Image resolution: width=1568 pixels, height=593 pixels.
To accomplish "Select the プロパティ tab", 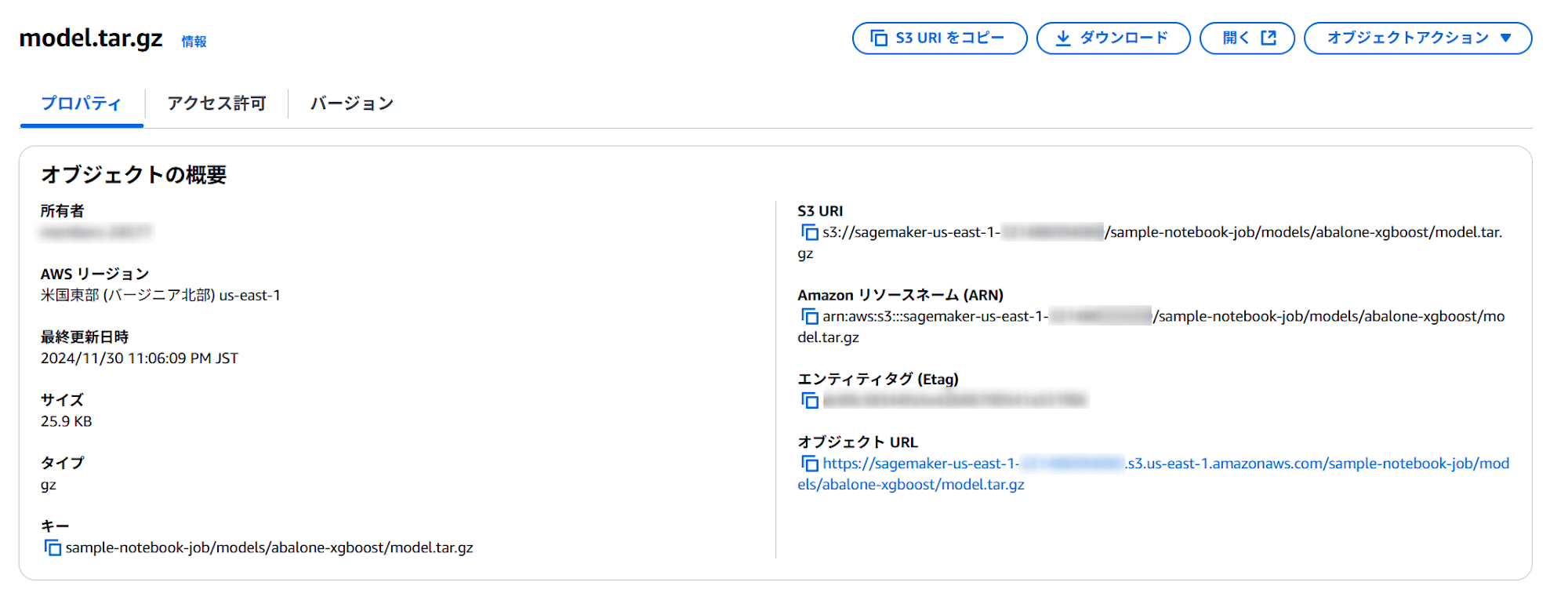I will coord(82,104).
